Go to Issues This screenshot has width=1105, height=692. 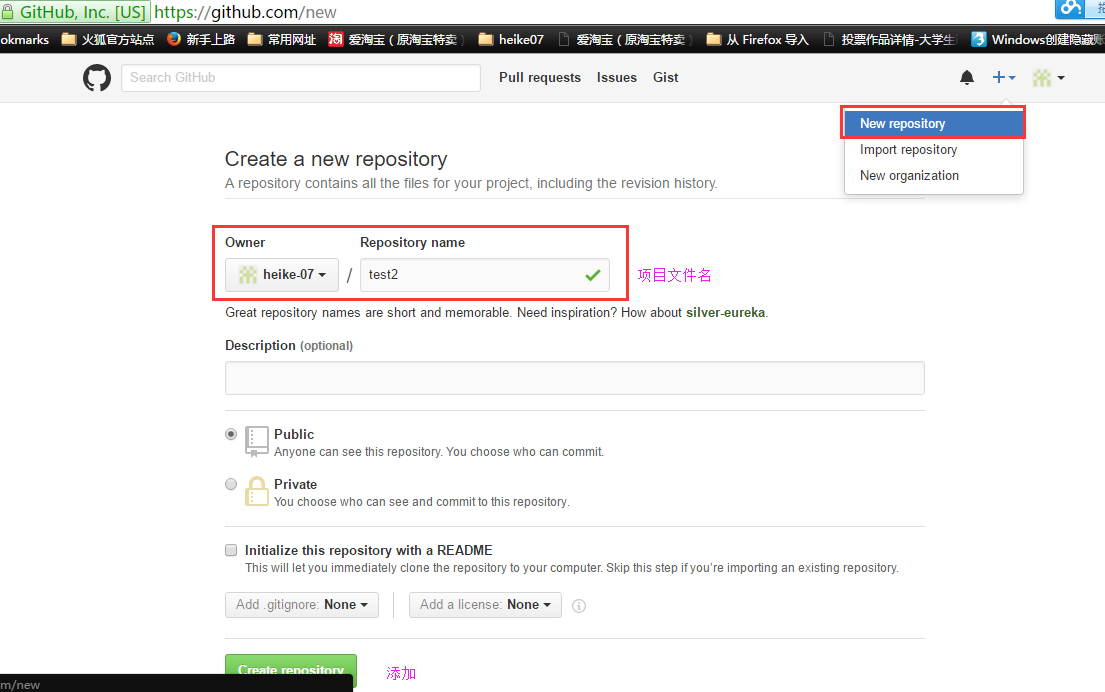click(617, 78)
